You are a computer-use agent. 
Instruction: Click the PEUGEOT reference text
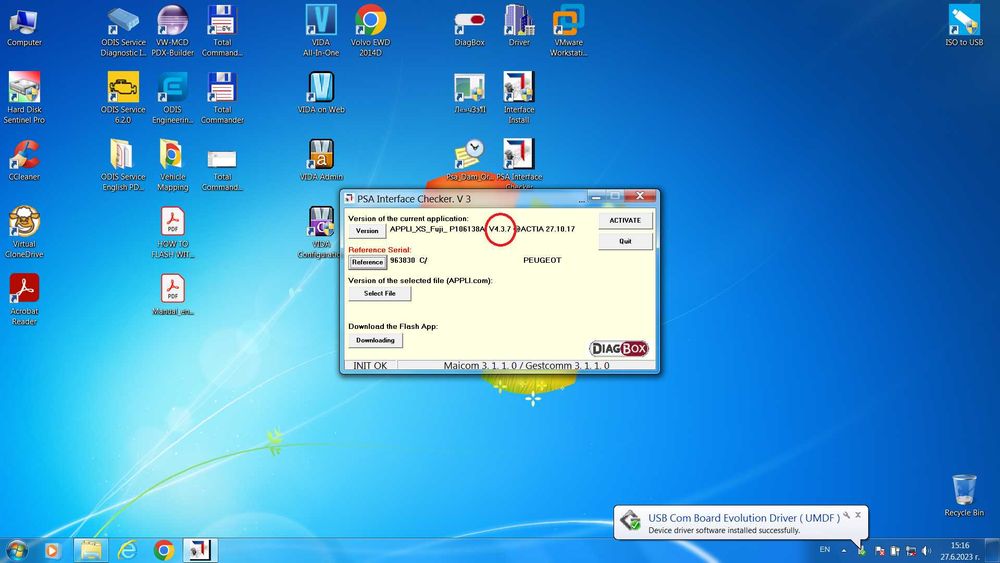pos(542,260)
